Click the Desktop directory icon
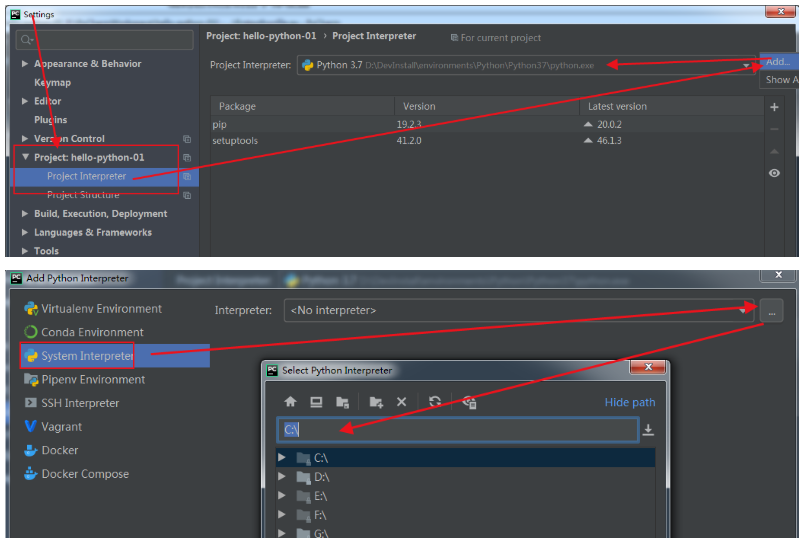Viewport: 803px width, 541px height. 316,402
